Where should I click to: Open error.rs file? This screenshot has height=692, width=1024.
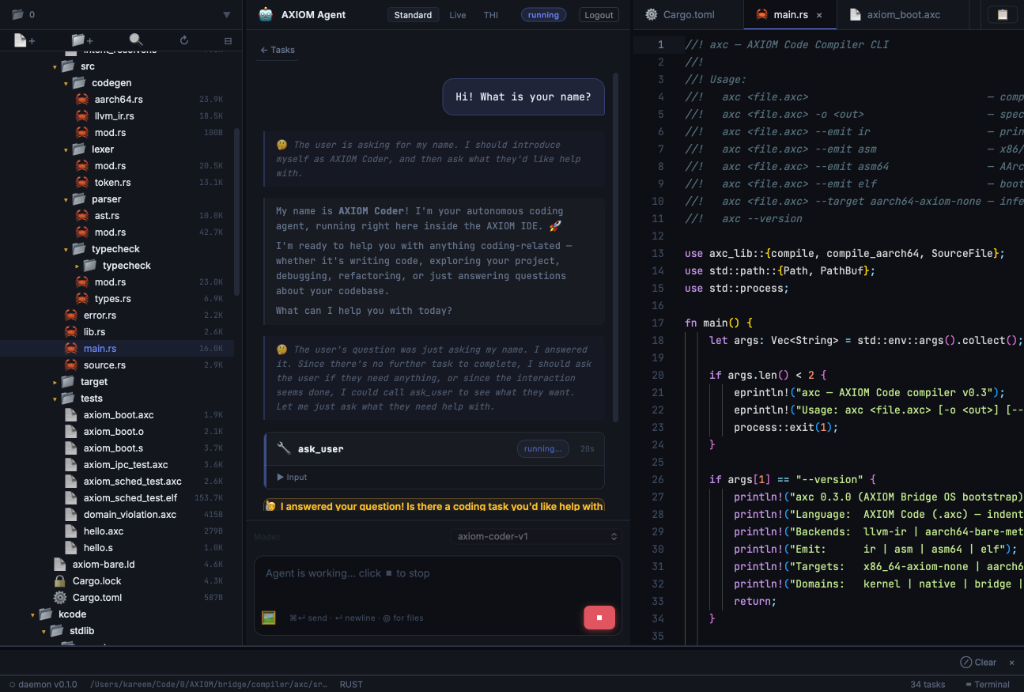click(99, 315)
